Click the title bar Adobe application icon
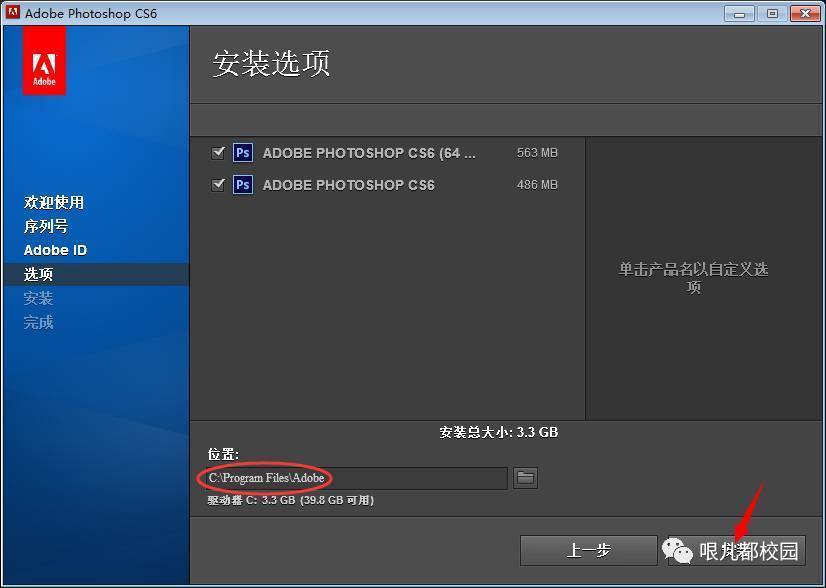Screen dimensions: 826x588 pos(13,13)
